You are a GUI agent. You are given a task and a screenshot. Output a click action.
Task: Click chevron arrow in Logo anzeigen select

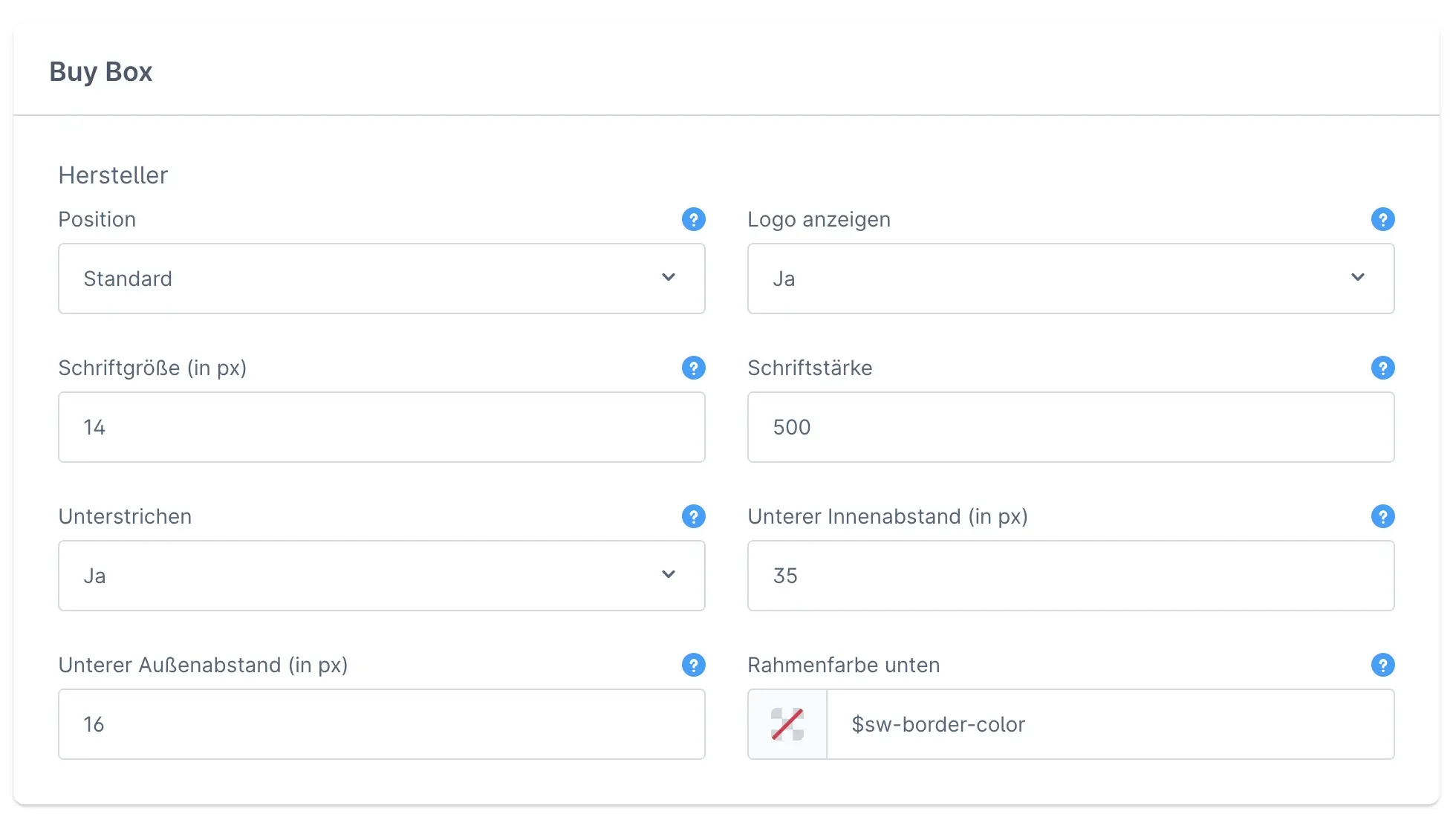[x=1358, y=278]
